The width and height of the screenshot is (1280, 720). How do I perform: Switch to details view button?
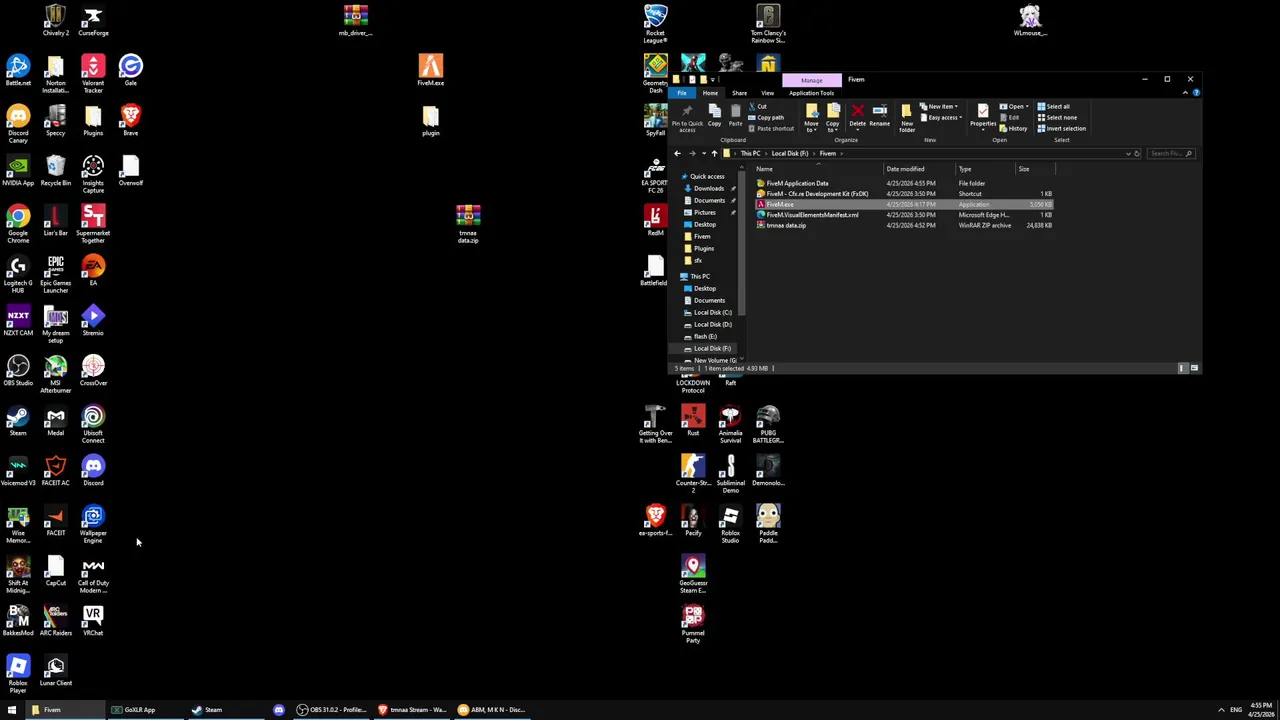pyautogui.click(x=1182, y=368)
